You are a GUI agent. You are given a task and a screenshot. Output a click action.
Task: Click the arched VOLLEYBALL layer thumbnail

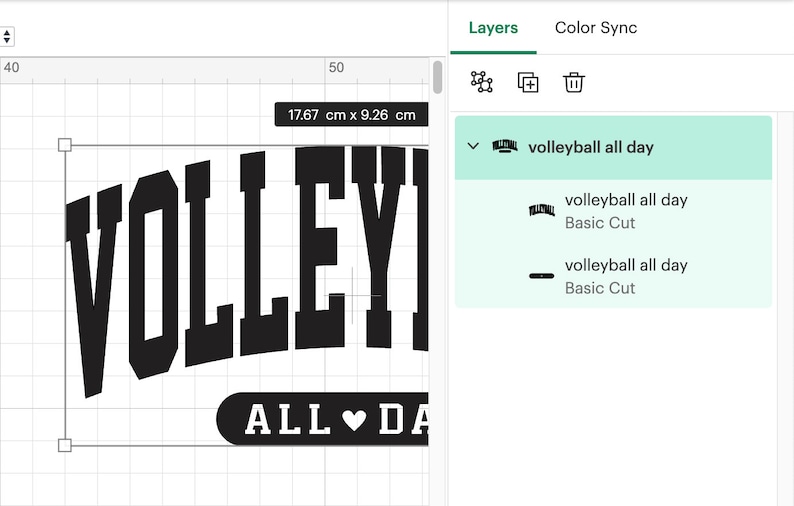(541, 210)
